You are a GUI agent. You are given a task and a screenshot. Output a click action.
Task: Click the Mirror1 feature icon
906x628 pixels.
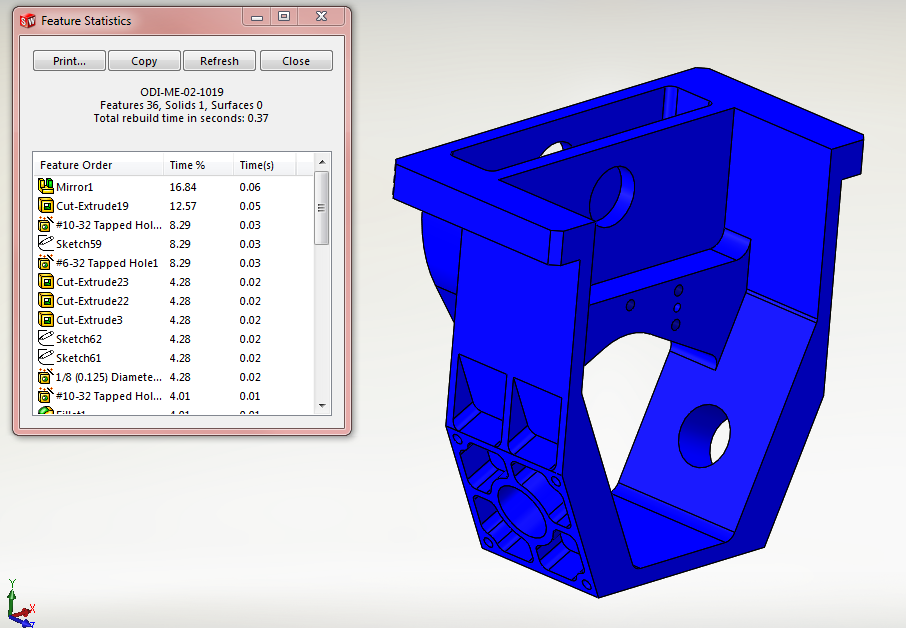(x=46, y=186)
